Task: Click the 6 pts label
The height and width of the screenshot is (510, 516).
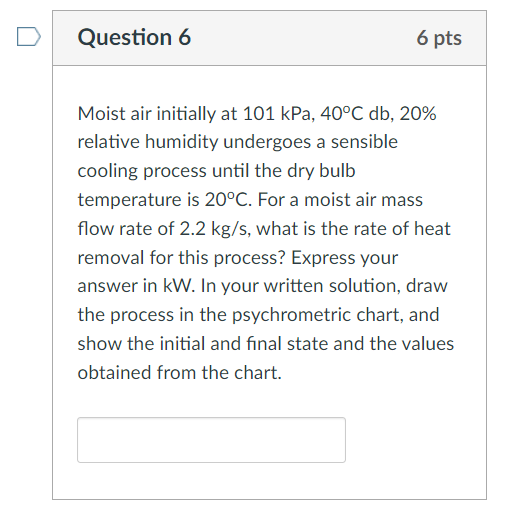Action: [439, 38]
